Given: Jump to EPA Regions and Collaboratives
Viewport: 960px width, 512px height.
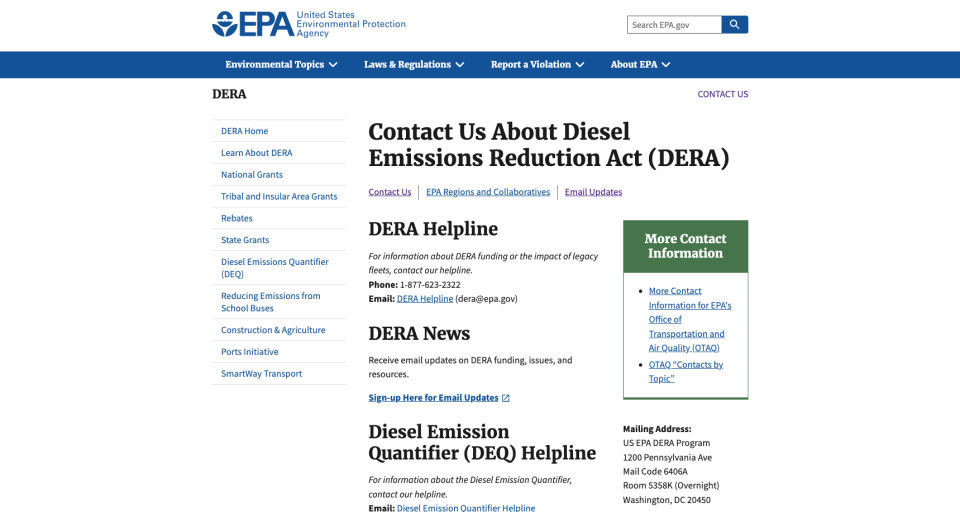Looking at the screenshot, I should (488, 192).
